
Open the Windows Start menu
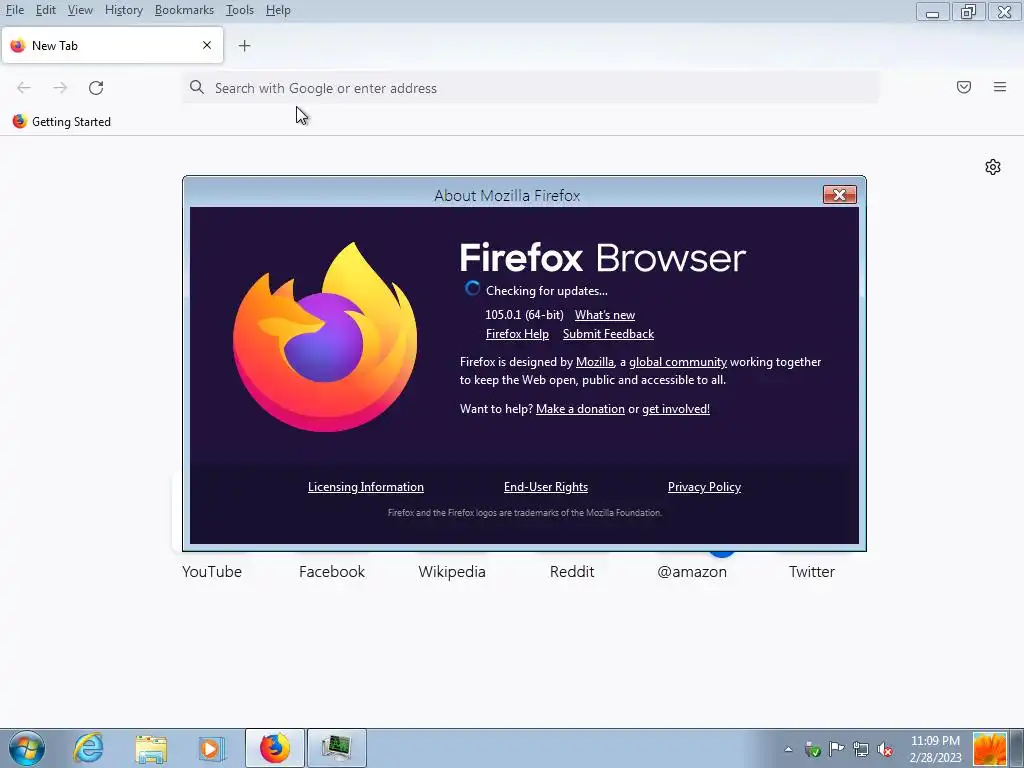click(x=27, y=748)
